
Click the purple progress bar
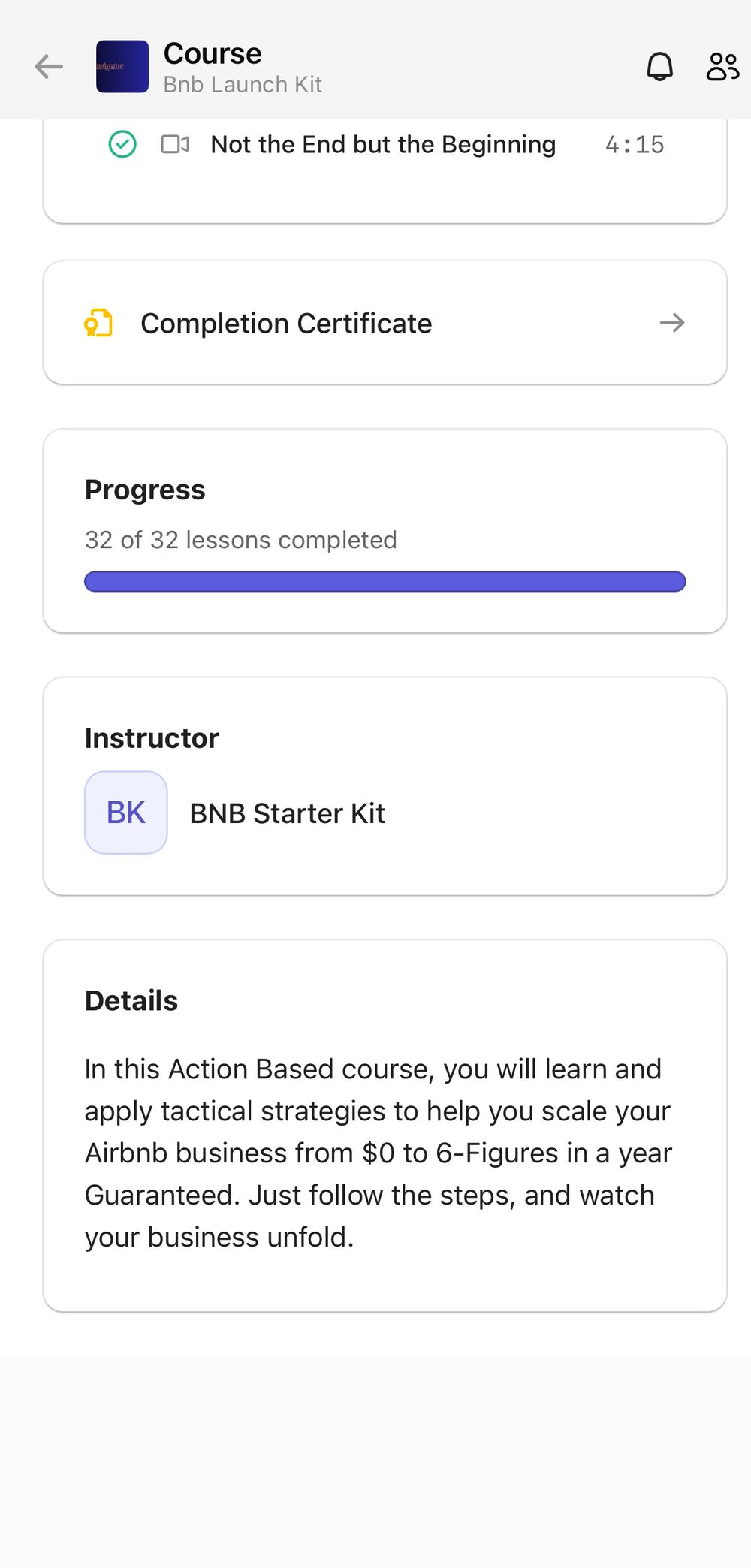(x=385, y=582)
